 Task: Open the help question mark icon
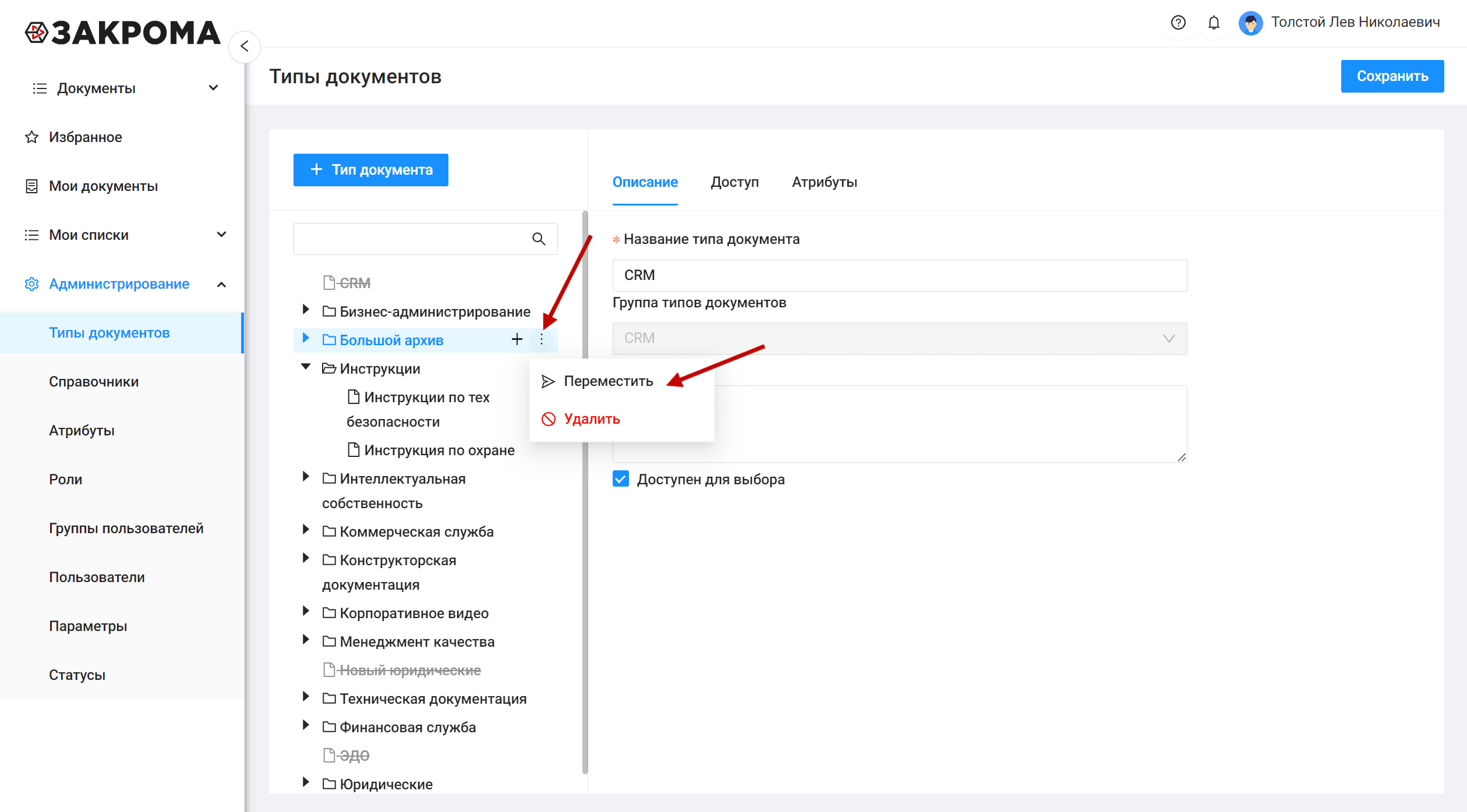pyautogui.click(x=1178, y=23)
